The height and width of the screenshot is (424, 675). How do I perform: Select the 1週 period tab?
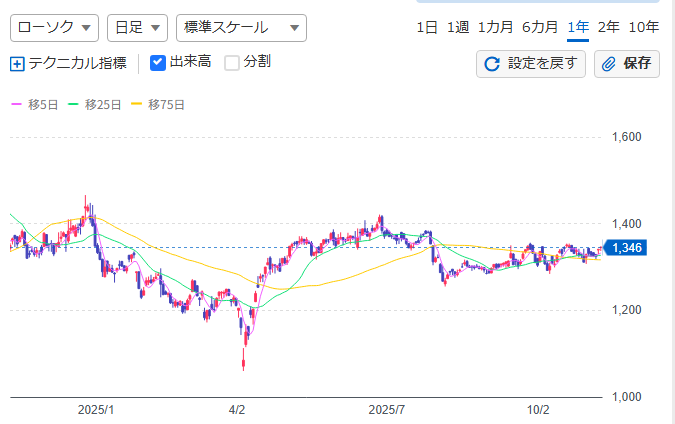click(458, 28)
